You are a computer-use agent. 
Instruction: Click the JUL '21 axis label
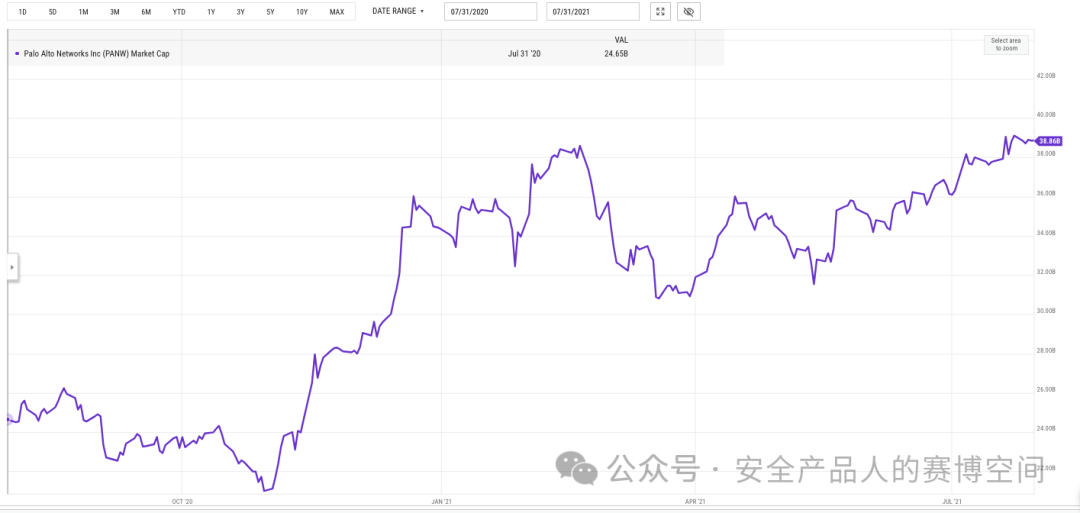pyautogui.click(x=951, y=501)
